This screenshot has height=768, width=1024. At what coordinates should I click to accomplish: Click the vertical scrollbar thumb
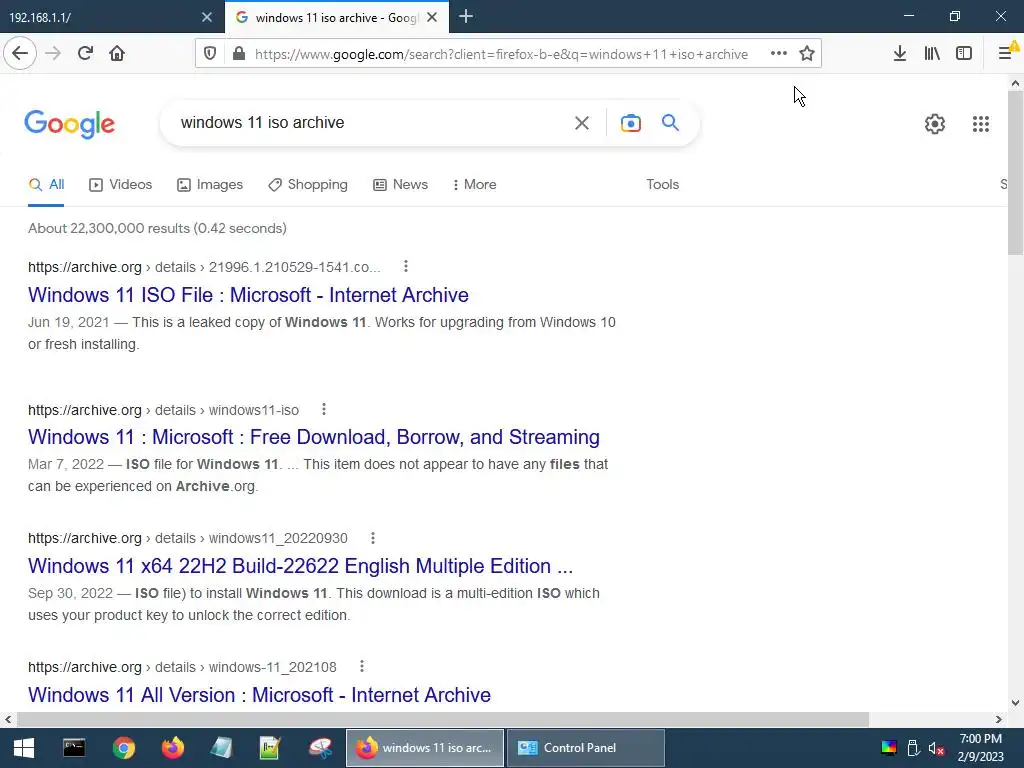1016,173
